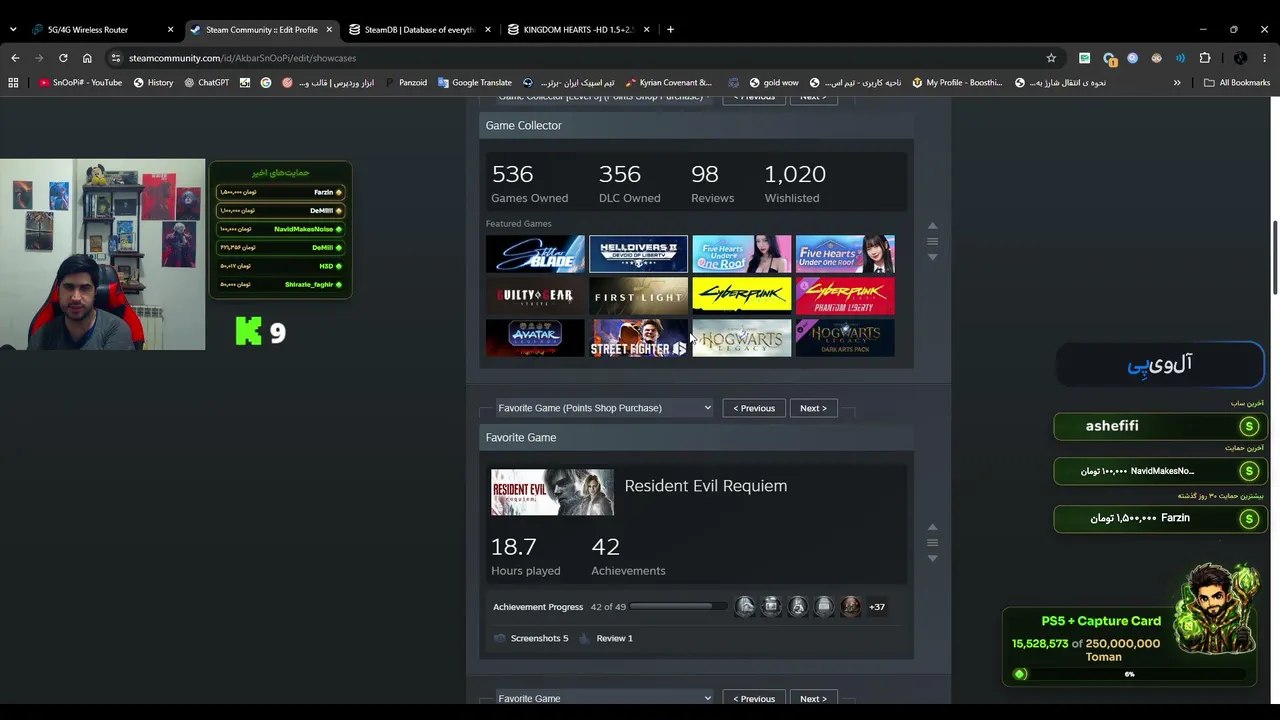Open the My Profile - Boosthi bookmark

point(957,83)
